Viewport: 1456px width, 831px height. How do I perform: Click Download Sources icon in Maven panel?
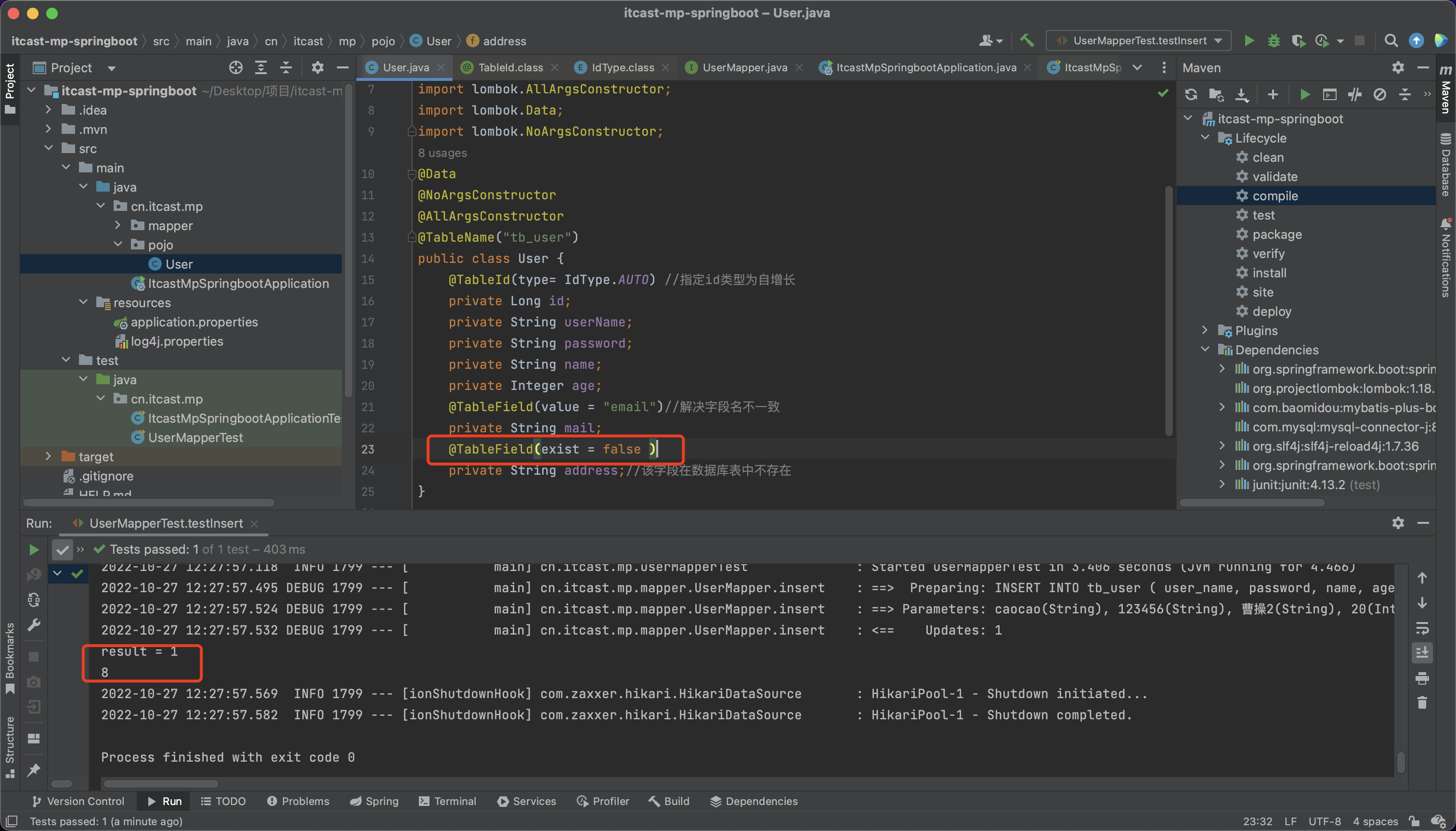[1241, 95]
